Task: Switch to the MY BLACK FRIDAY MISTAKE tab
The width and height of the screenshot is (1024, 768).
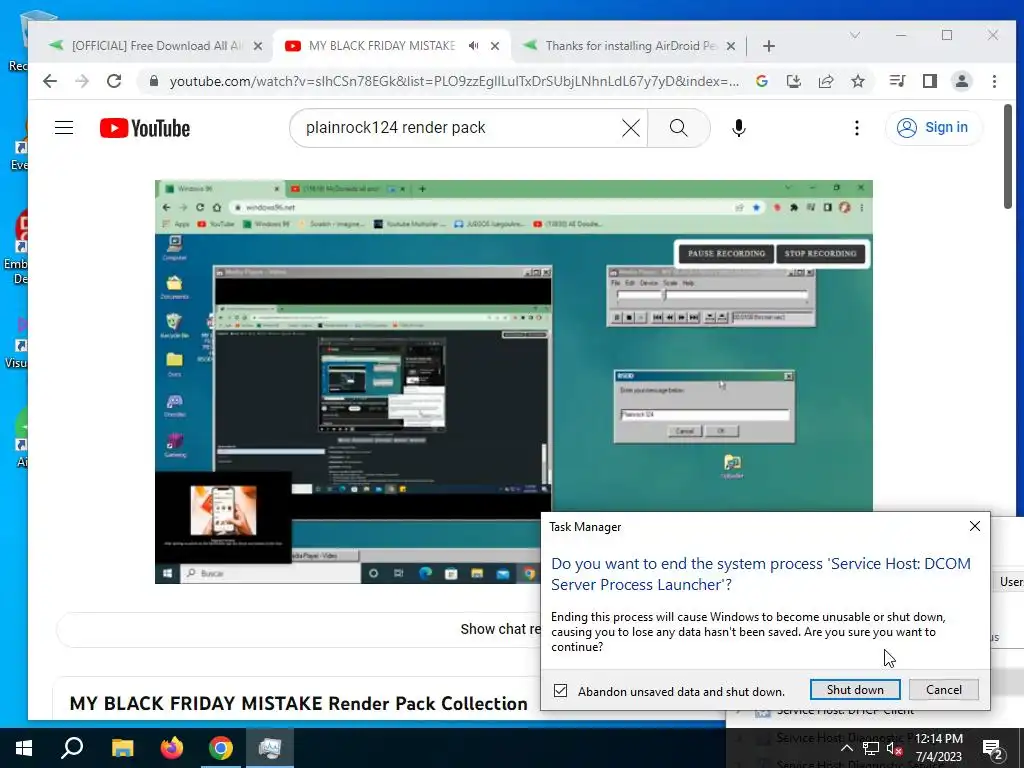Action: pyautogui.click(x=381, y=46)
